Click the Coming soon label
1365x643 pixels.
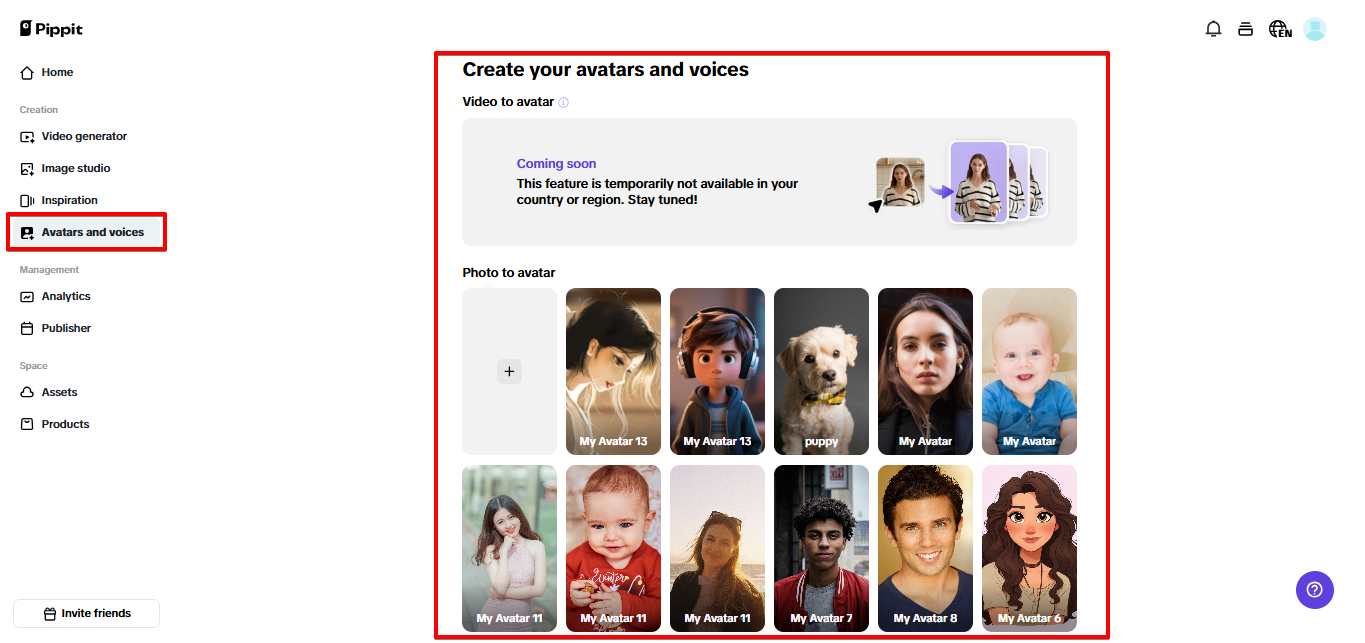pyautogui.click(x=556, y=164)
